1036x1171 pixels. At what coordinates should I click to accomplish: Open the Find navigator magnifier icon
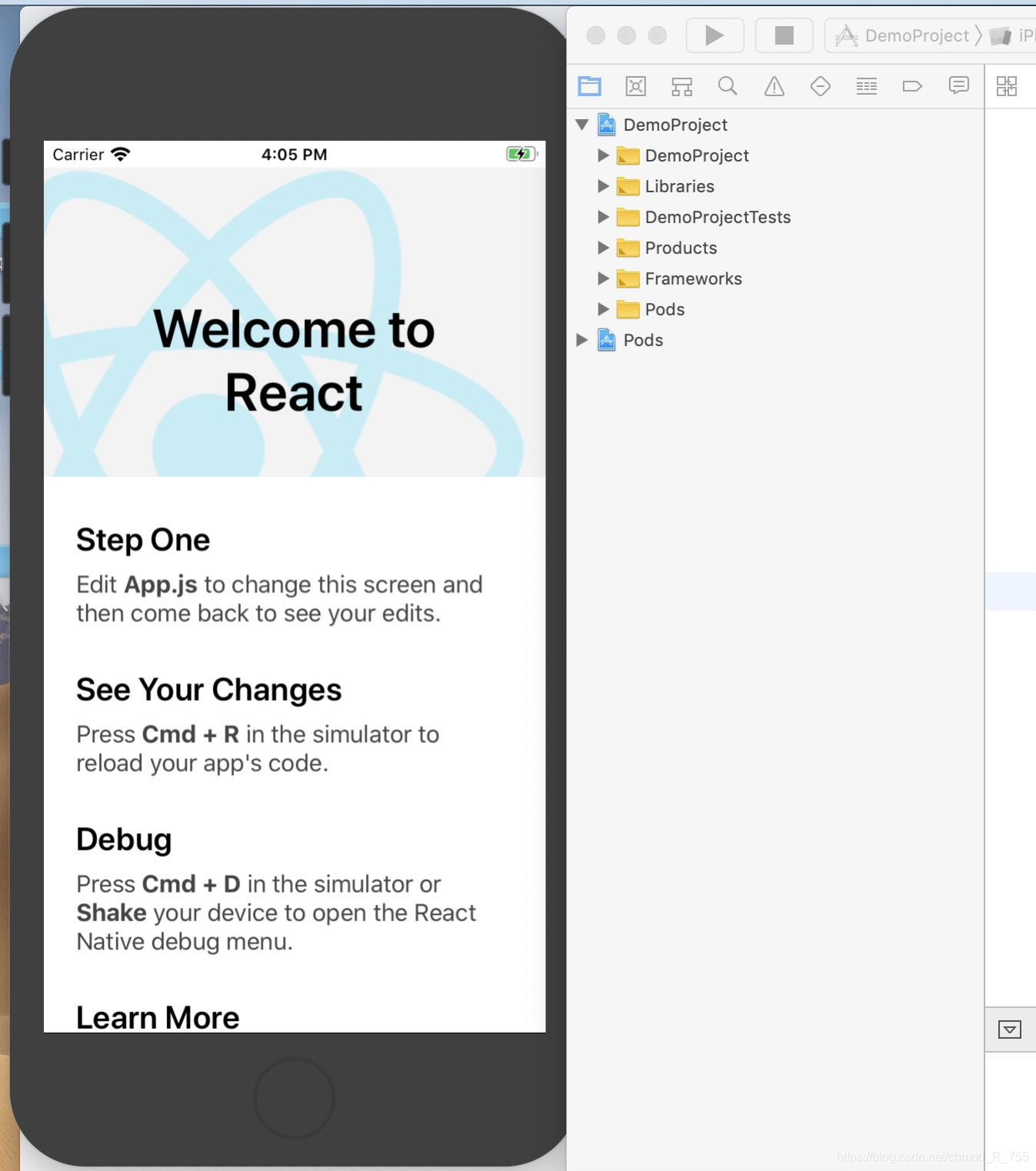pyautogui.click(x=728, y=86)
